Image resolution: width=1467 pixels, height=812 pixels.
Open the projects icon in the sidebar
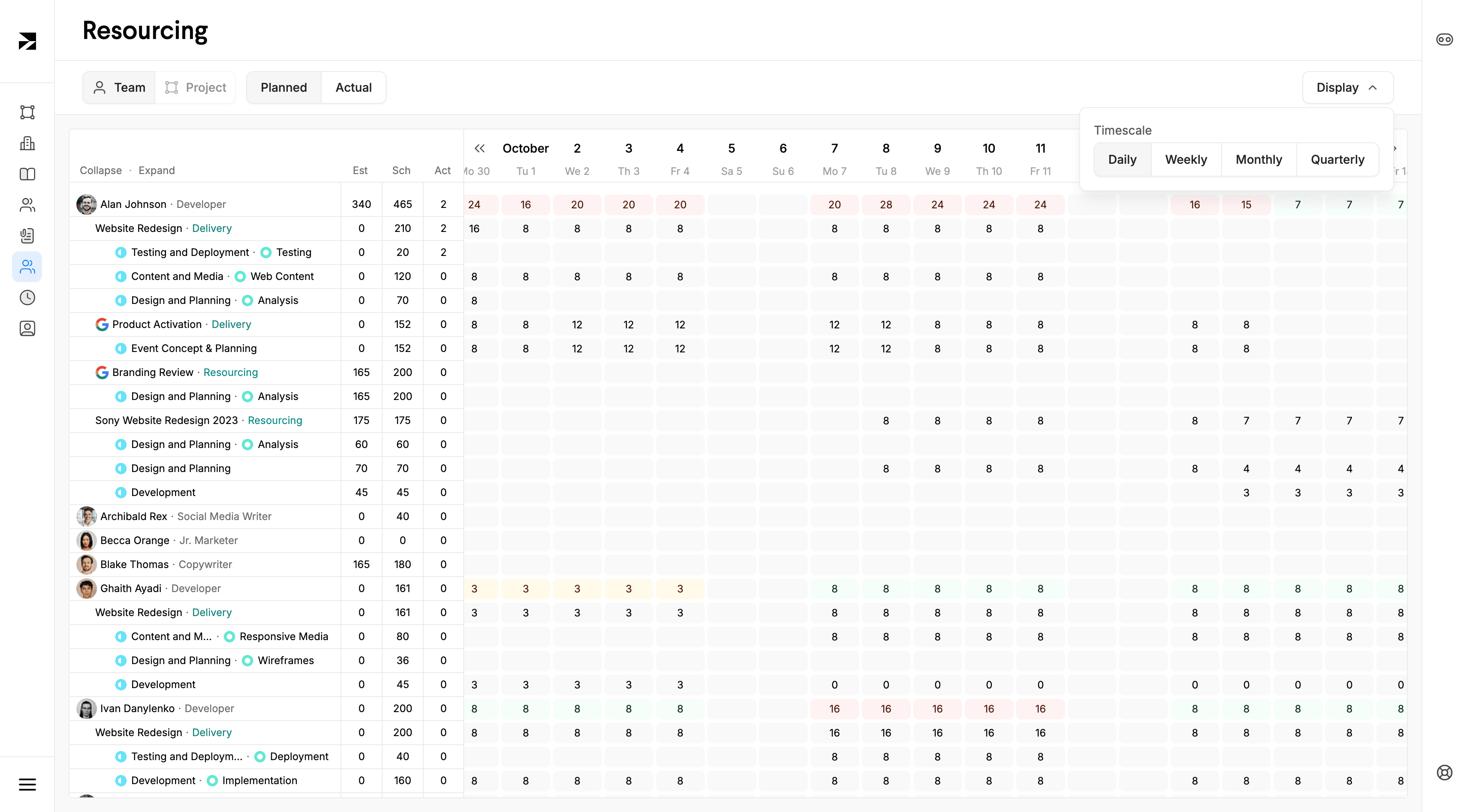[x=27, y=112]
